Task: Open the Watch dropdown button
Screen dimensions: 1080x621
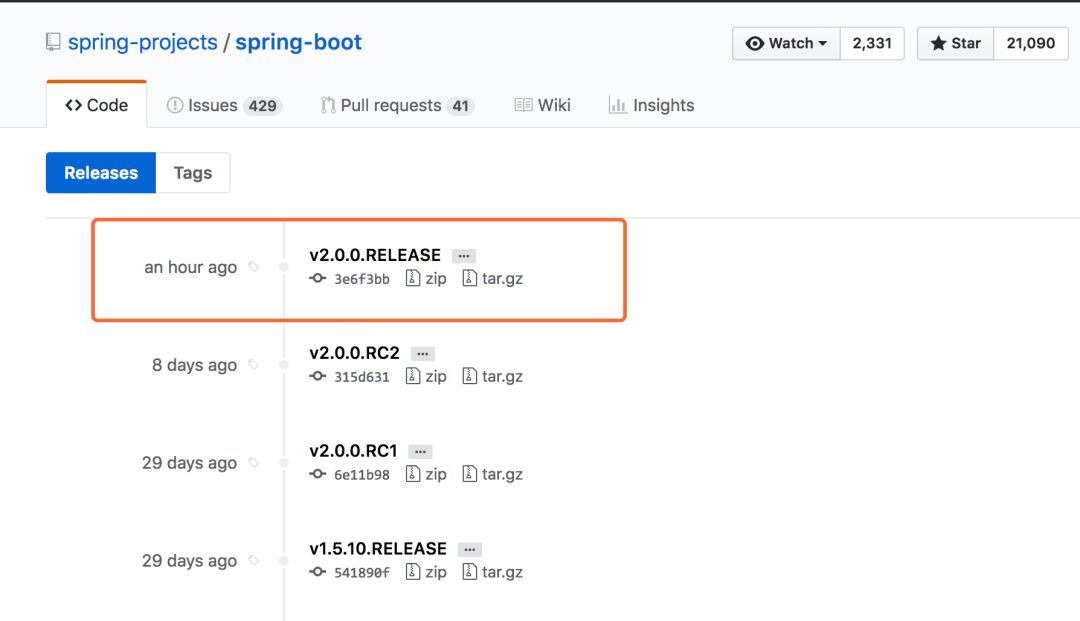Action: [x=787, y=43]
